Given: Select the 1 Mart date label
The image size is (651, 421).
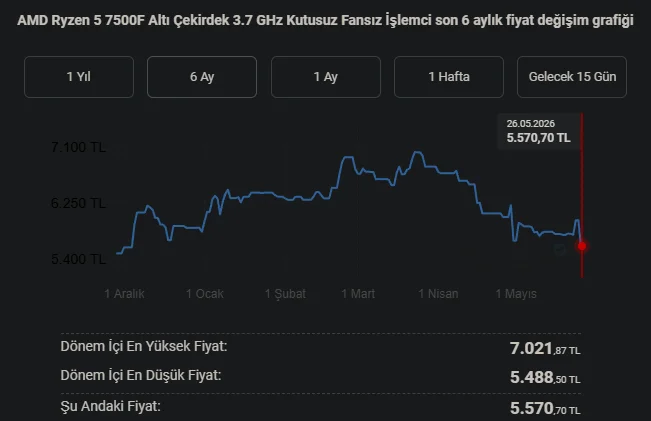Looking at the screenshot, I should 358,294.
